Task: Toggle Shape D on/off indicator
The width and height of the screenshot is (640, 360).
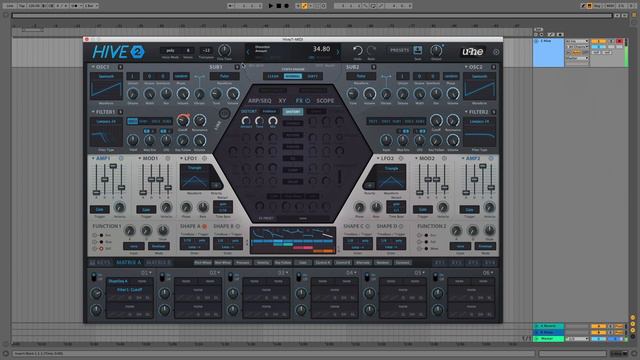Action: pyautogui.click(x=401, y=226)
